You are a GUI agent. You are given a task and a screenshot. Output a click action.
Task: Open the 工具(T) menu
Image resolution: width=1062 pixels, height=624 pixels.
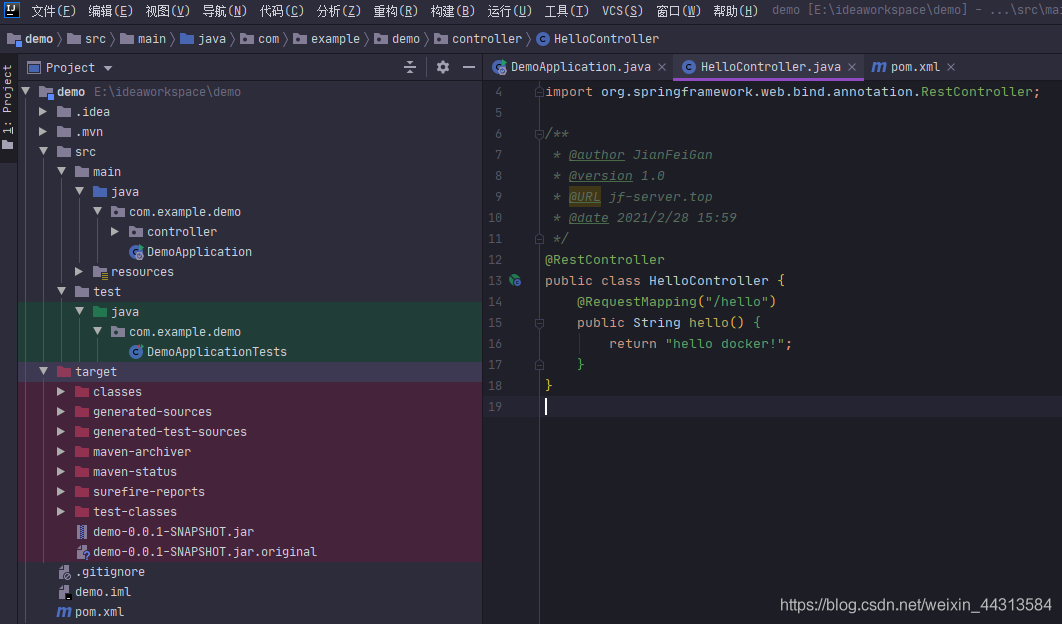pos(566,11)
